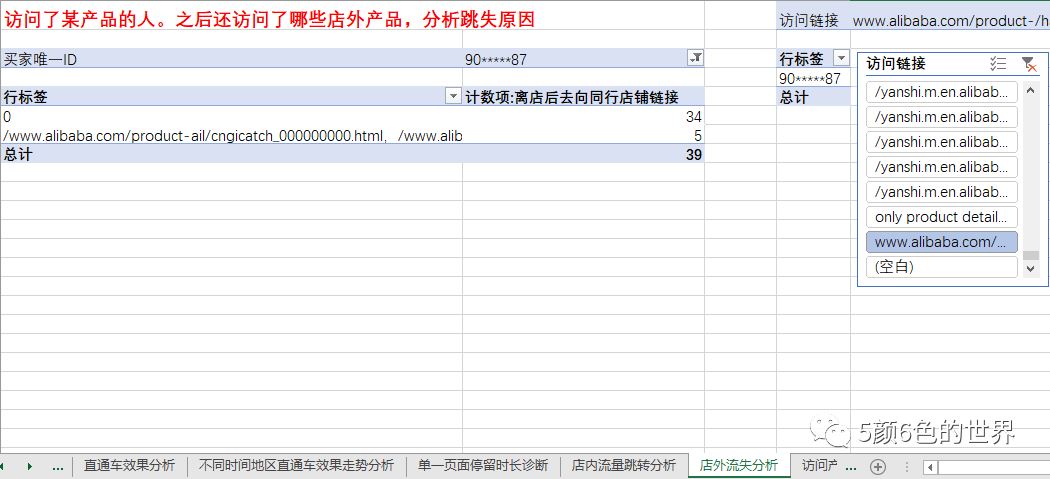This screenshot has height=479, width=1050.
Task: Select the www.alibaba.com/product-/h value cell
Action: click(x=951, y=20)
